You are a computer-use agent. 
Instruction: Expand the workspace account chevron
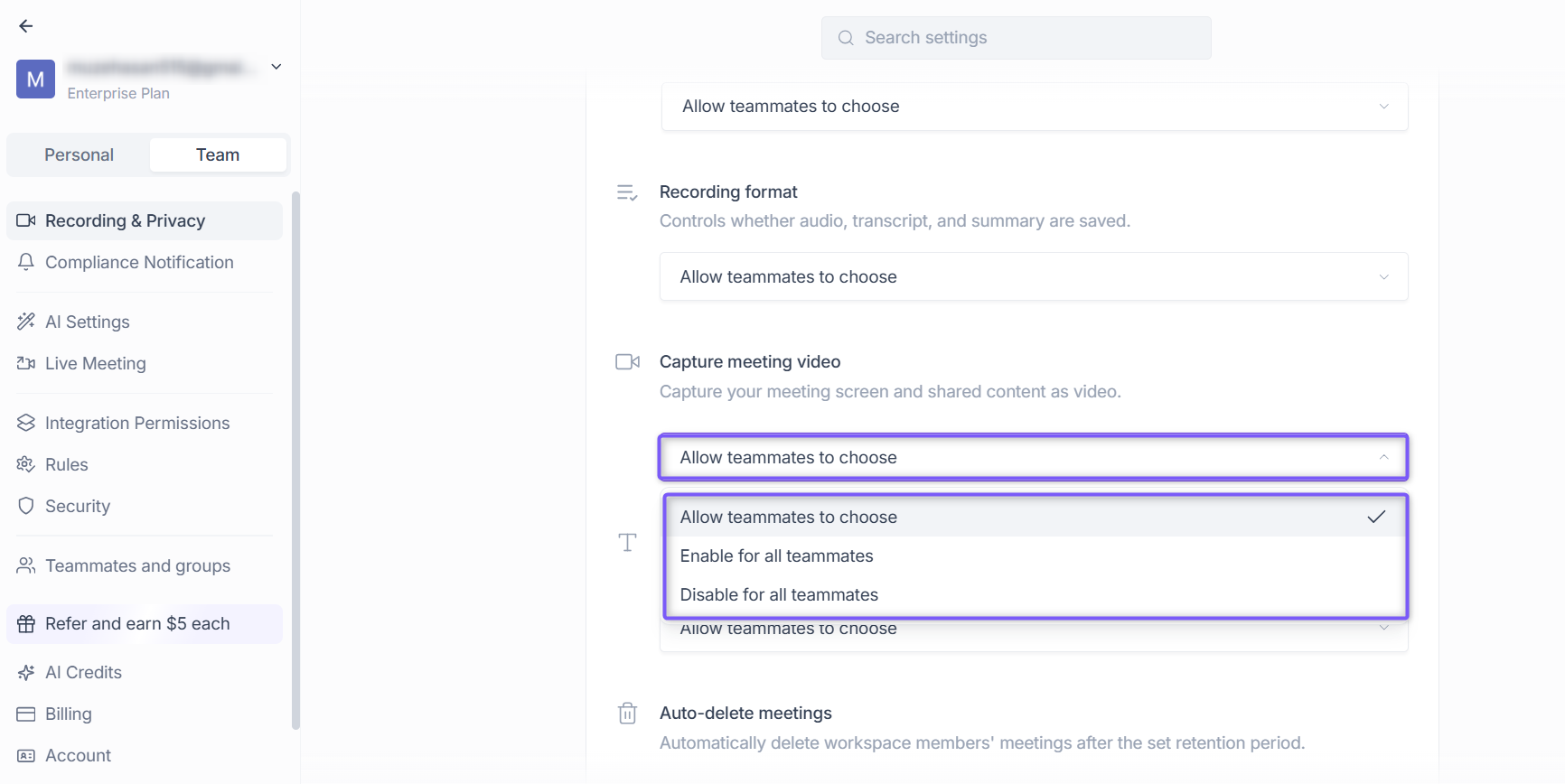click(x=276, y=67)
